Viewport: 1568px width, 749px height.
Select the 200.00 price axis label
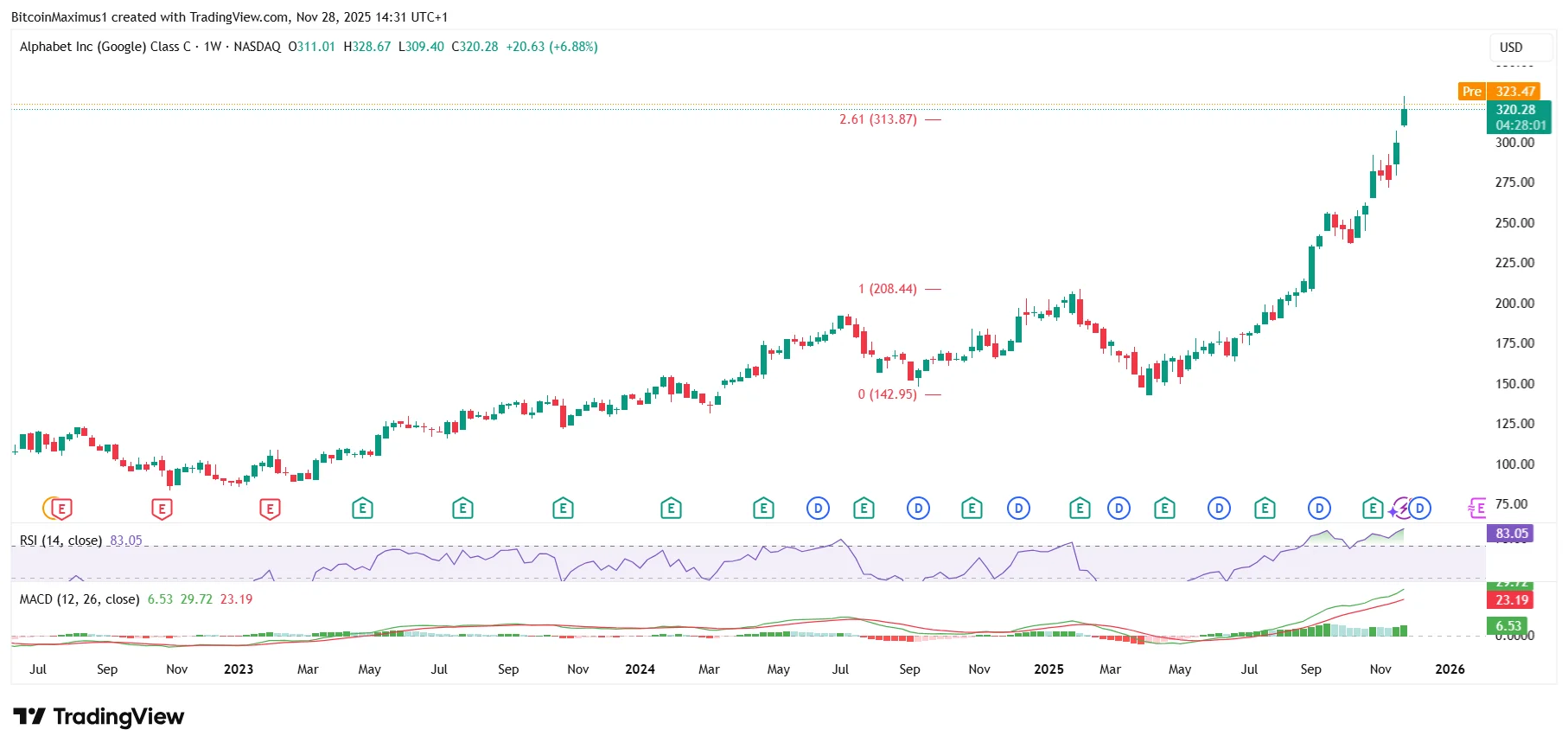coord(1515,304)
